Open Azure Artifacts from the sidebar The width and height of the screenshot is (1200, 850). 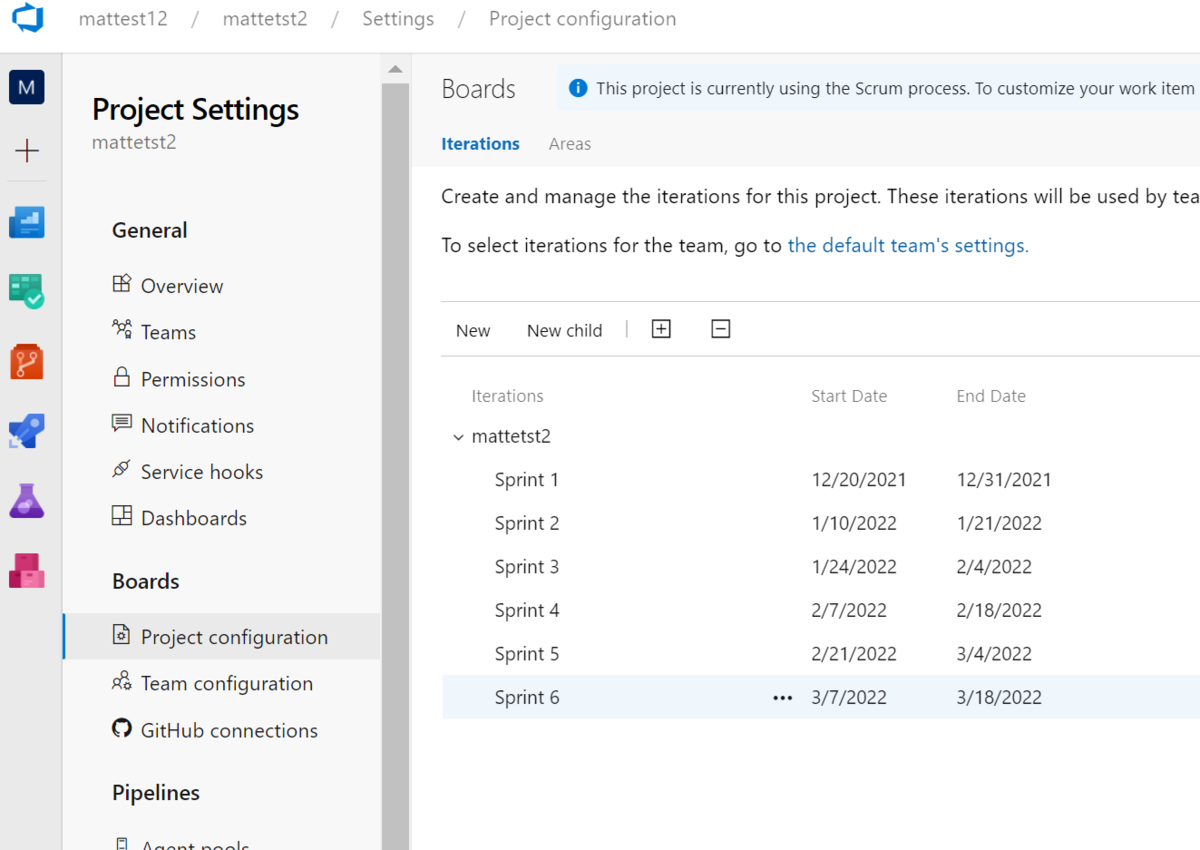(x=27, y=570)
